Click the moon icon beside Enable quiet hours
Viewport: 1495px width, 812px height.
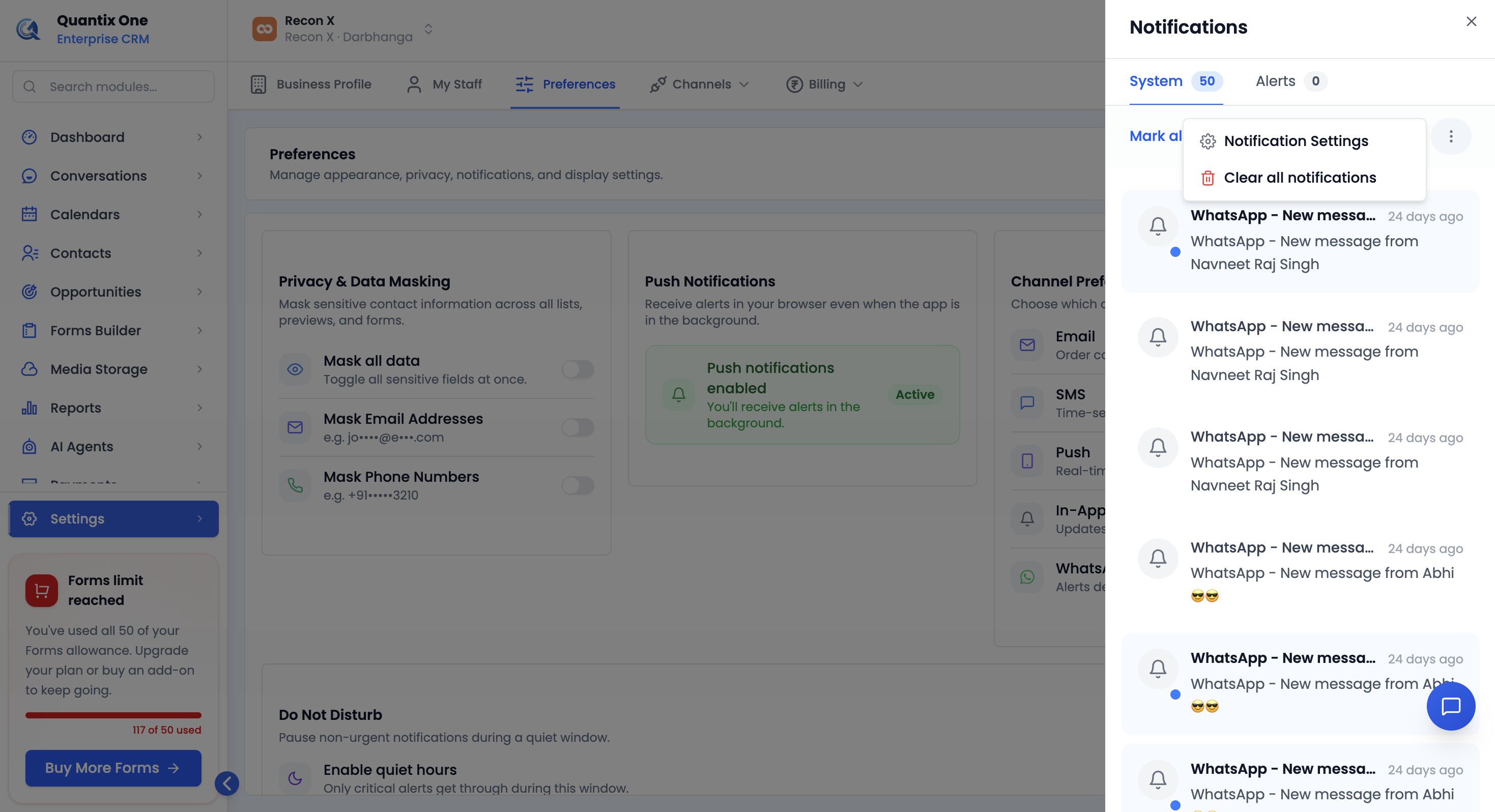pyautogui.click(x=295, y=778)
